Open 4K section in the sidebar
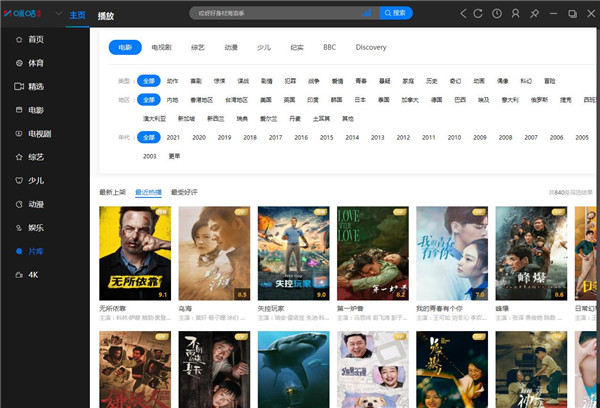600x408 pixels. (33, 274)
